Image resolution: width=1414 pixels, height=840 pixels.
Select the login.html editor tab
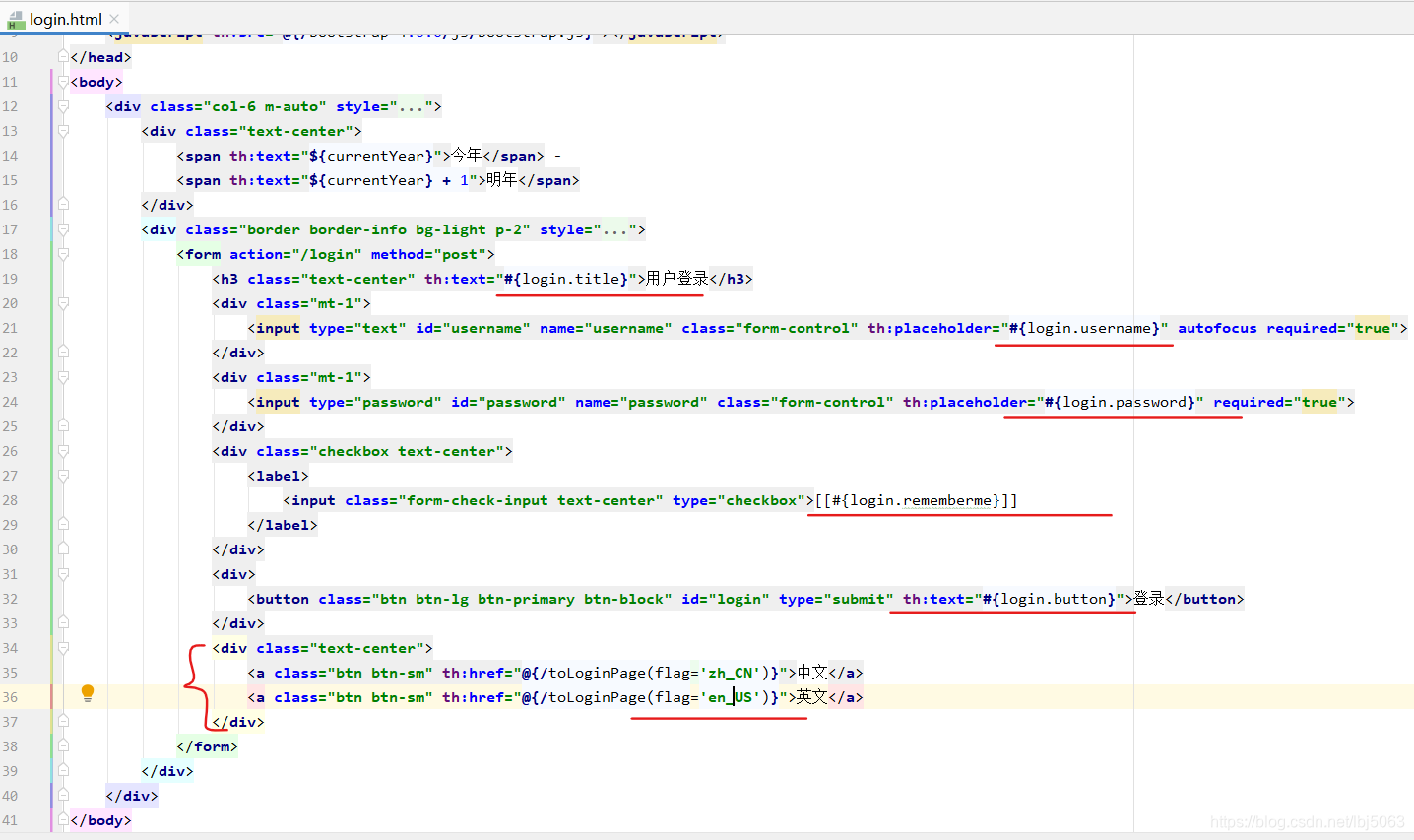[64, 19]
